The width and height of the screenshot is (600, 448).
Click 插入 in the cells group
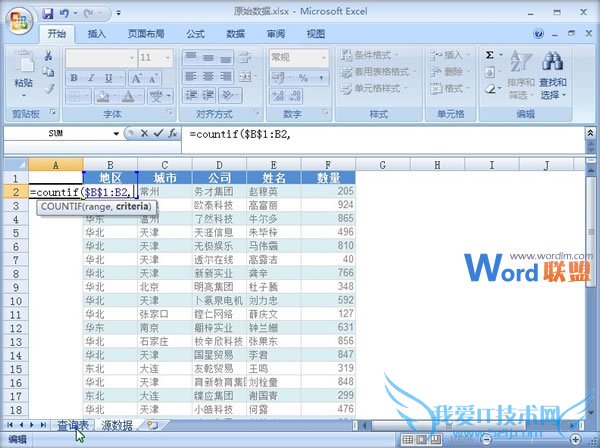pos(449,55)
